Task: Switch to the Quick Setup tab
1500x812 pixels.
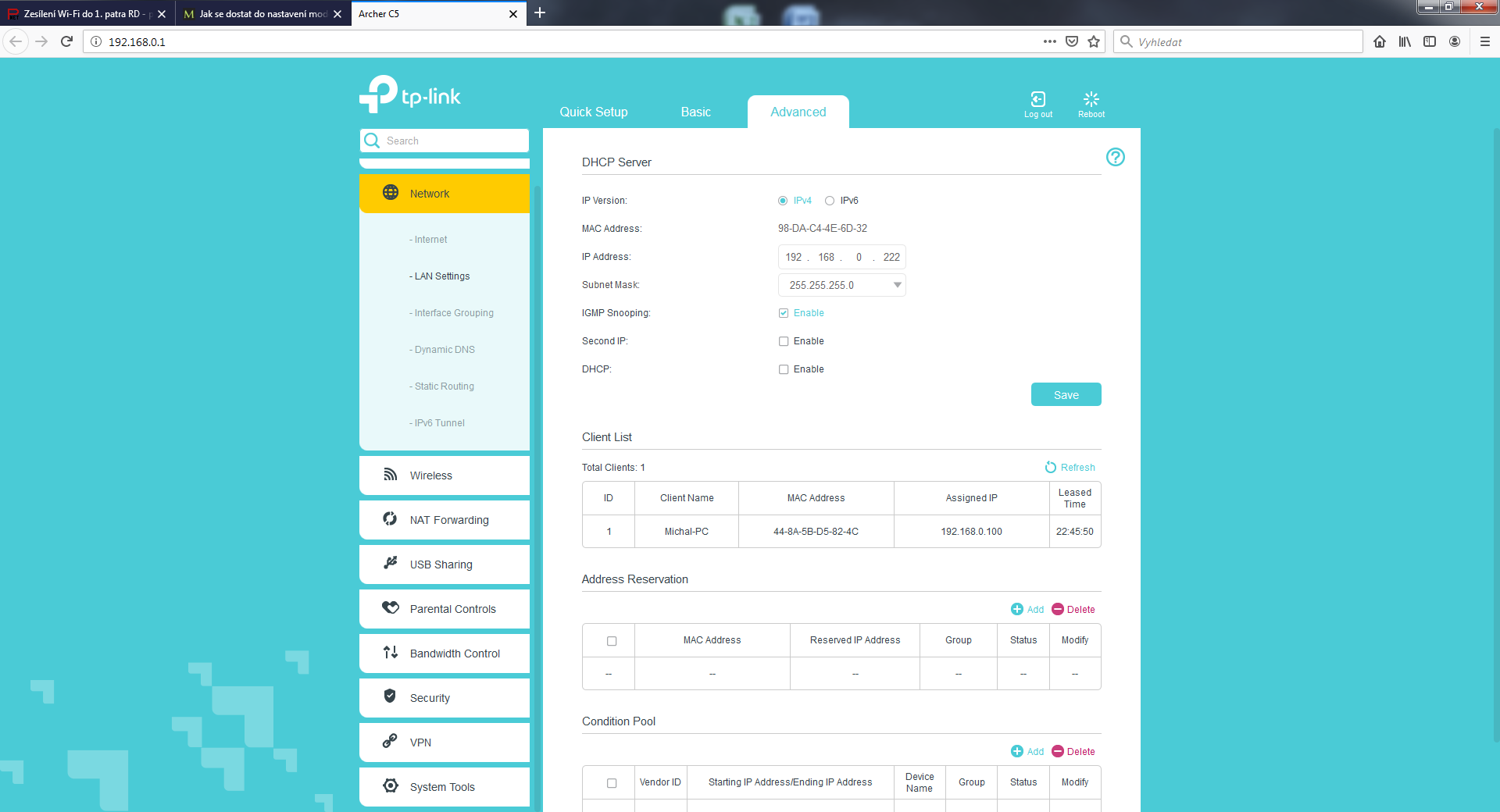Action: click(594, 112)
